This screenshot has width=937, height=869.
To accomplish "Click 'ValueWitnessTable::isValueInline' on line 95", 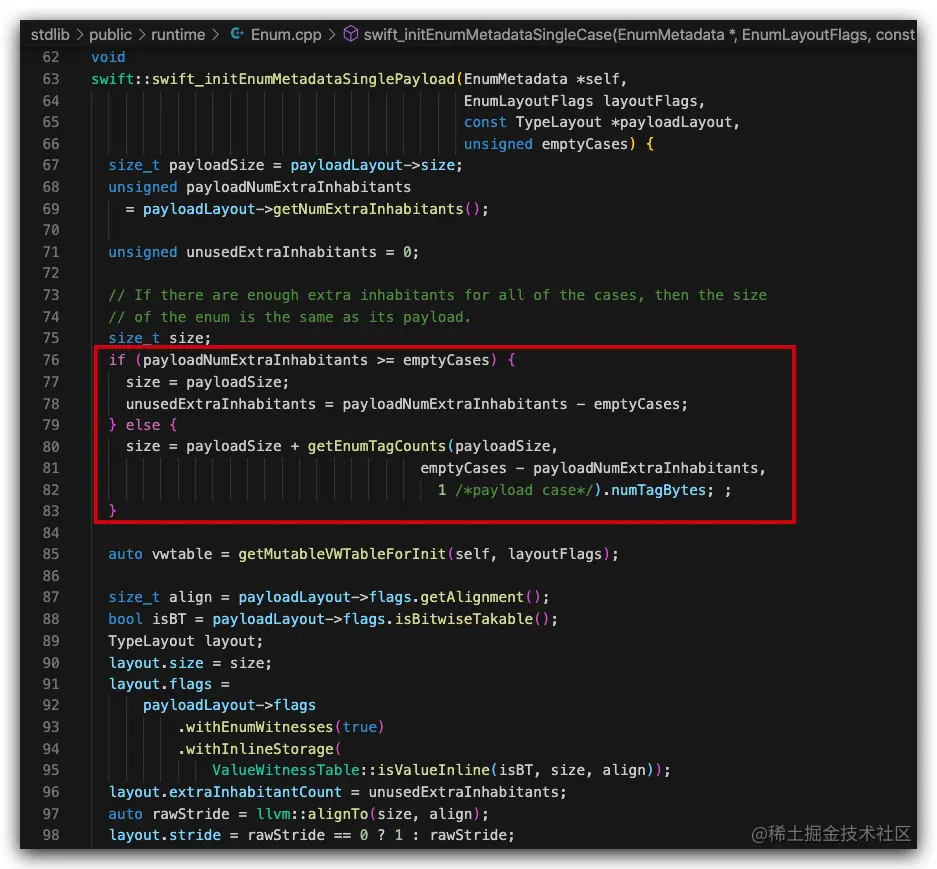I will [x=351, y=770].
